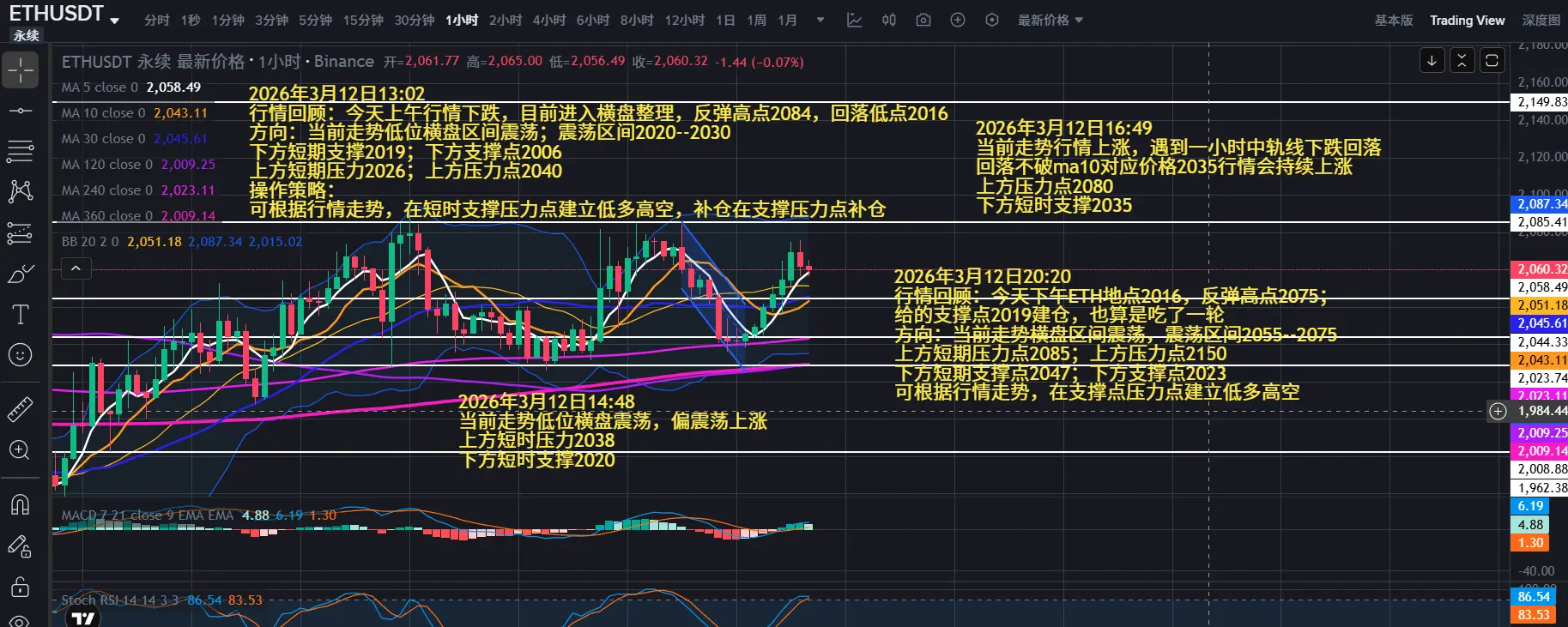Select the ruler measure tool
The image size is (1568, 627).
pos(21,409)
